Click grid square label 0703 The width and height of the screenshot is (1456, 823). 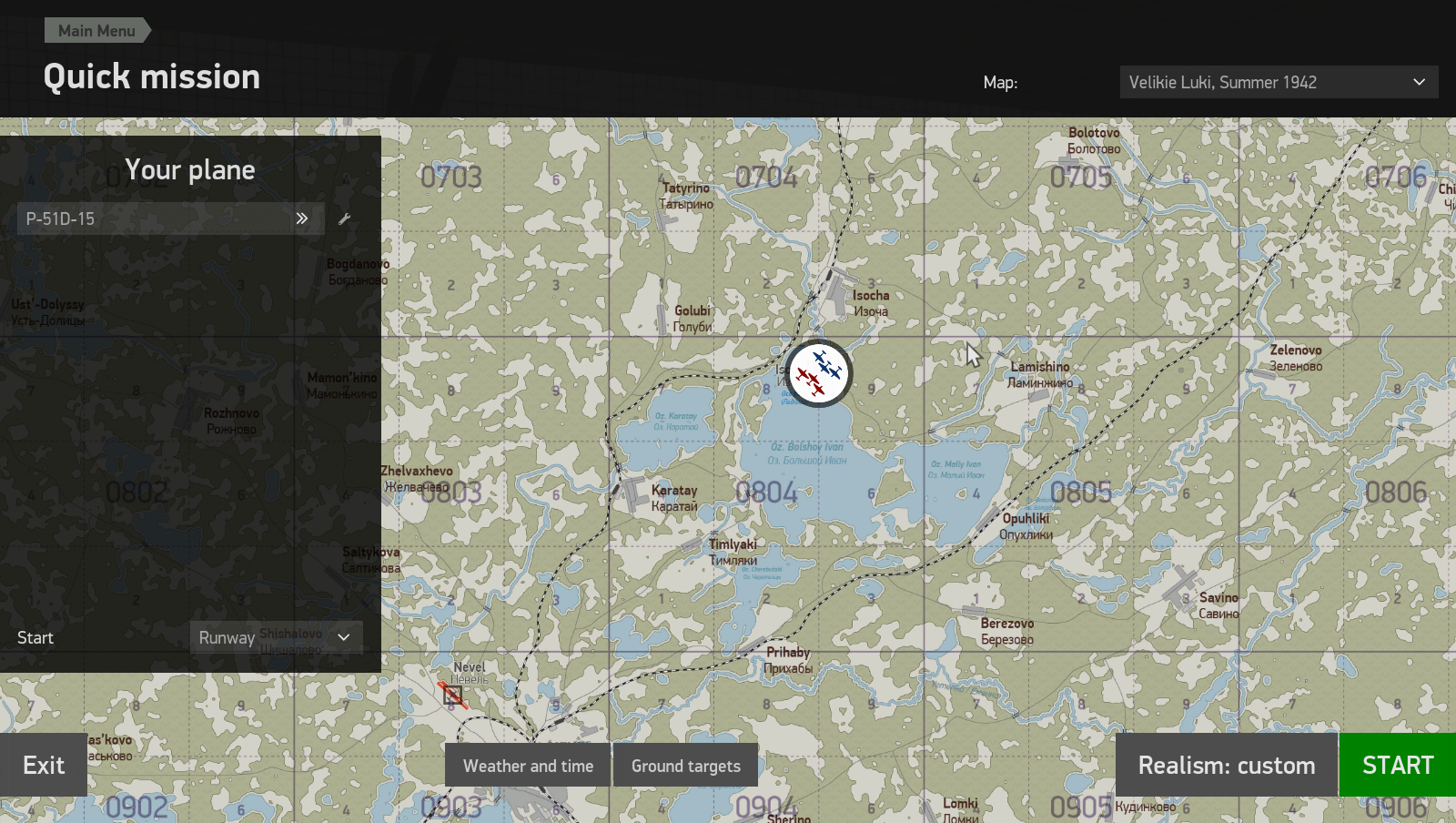click(451, 177)
